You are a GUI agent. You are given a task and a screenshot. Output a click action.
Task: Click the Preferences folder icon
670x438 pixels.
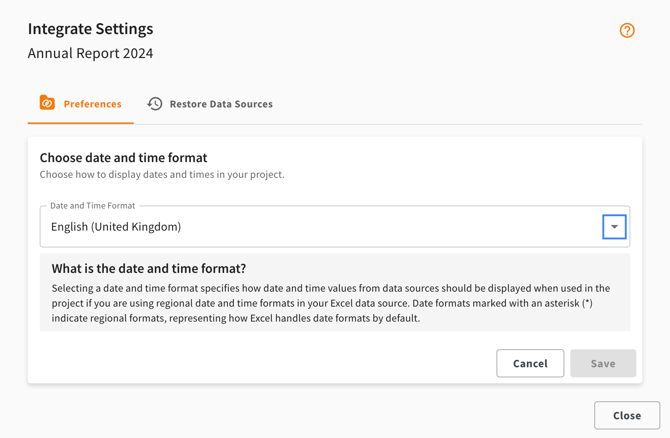coord(47,103)
